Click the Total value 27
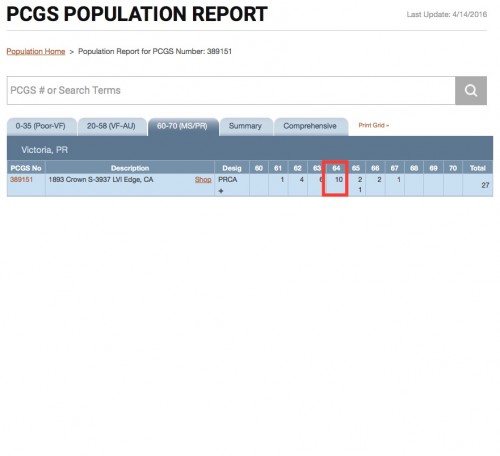500x456 pixels. pyautogui.click(x=485, y=185)
